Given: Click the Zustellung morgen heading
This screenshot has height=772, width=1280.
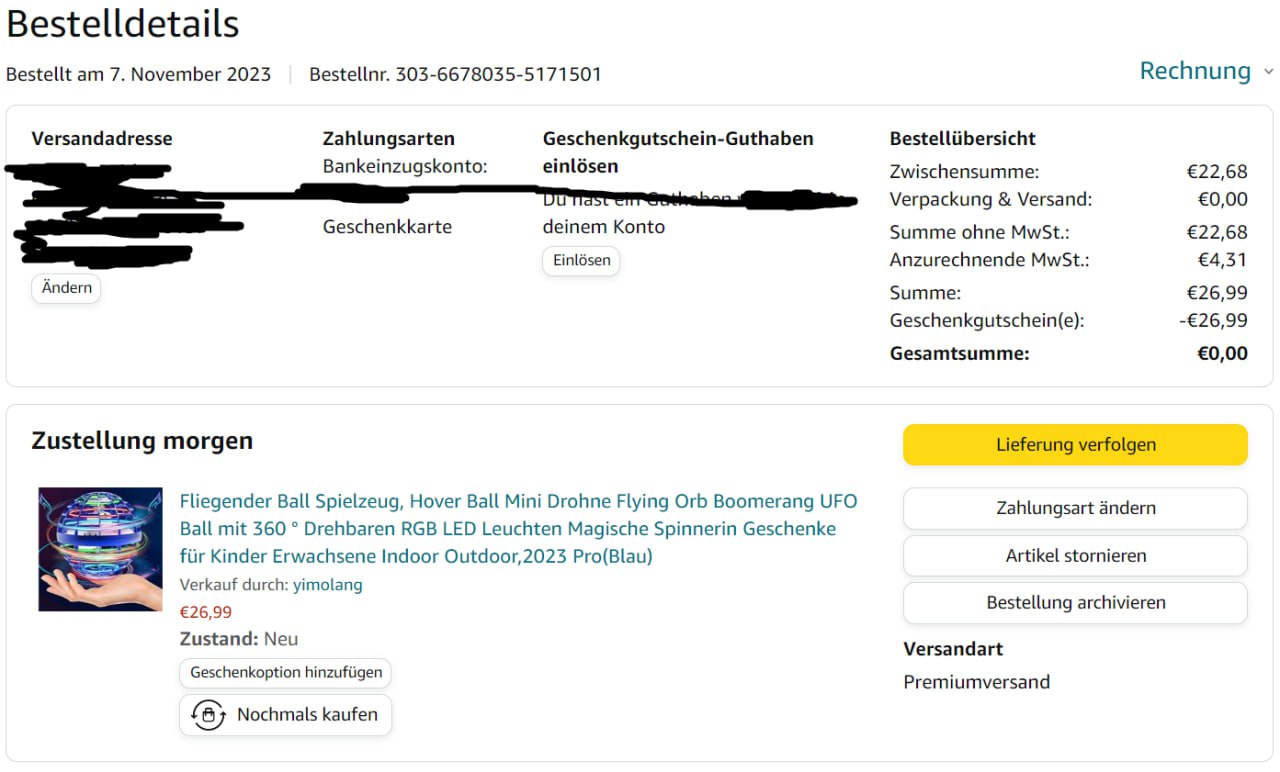Looking at the screenshot, I should (142, 441).
